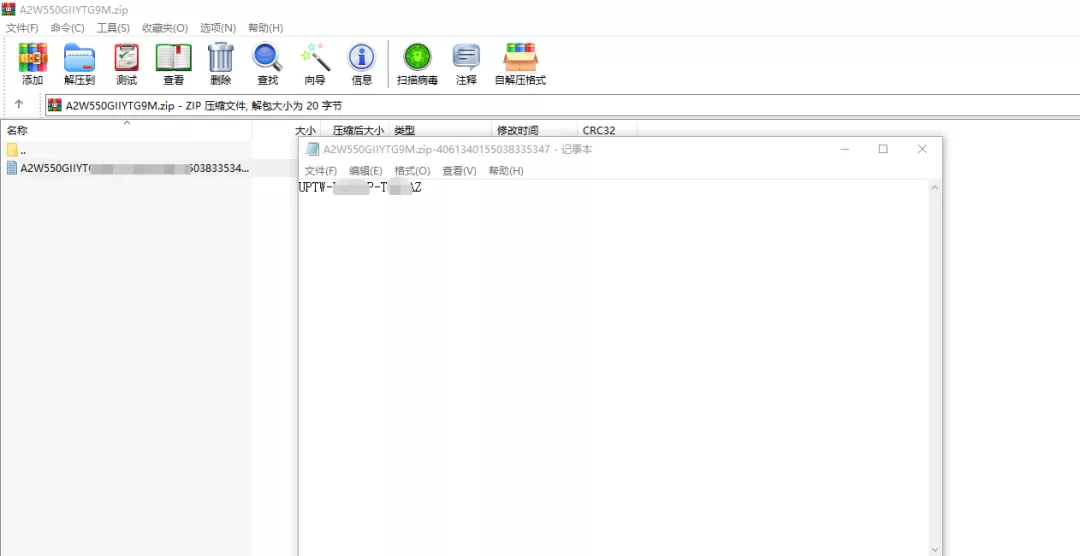Select the A2W550GIIYT file row
This screenshot has width=1080, height=556.
pos(127,168)
